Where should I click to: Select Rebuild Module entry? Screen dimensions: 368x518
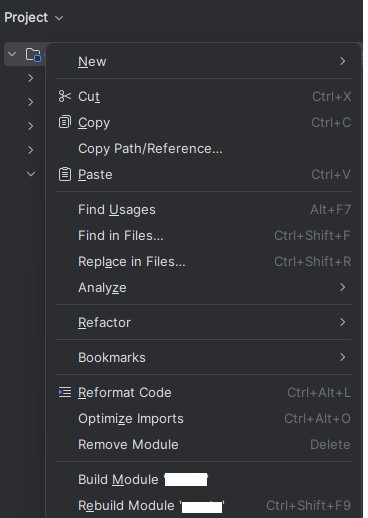coord(203,506)
